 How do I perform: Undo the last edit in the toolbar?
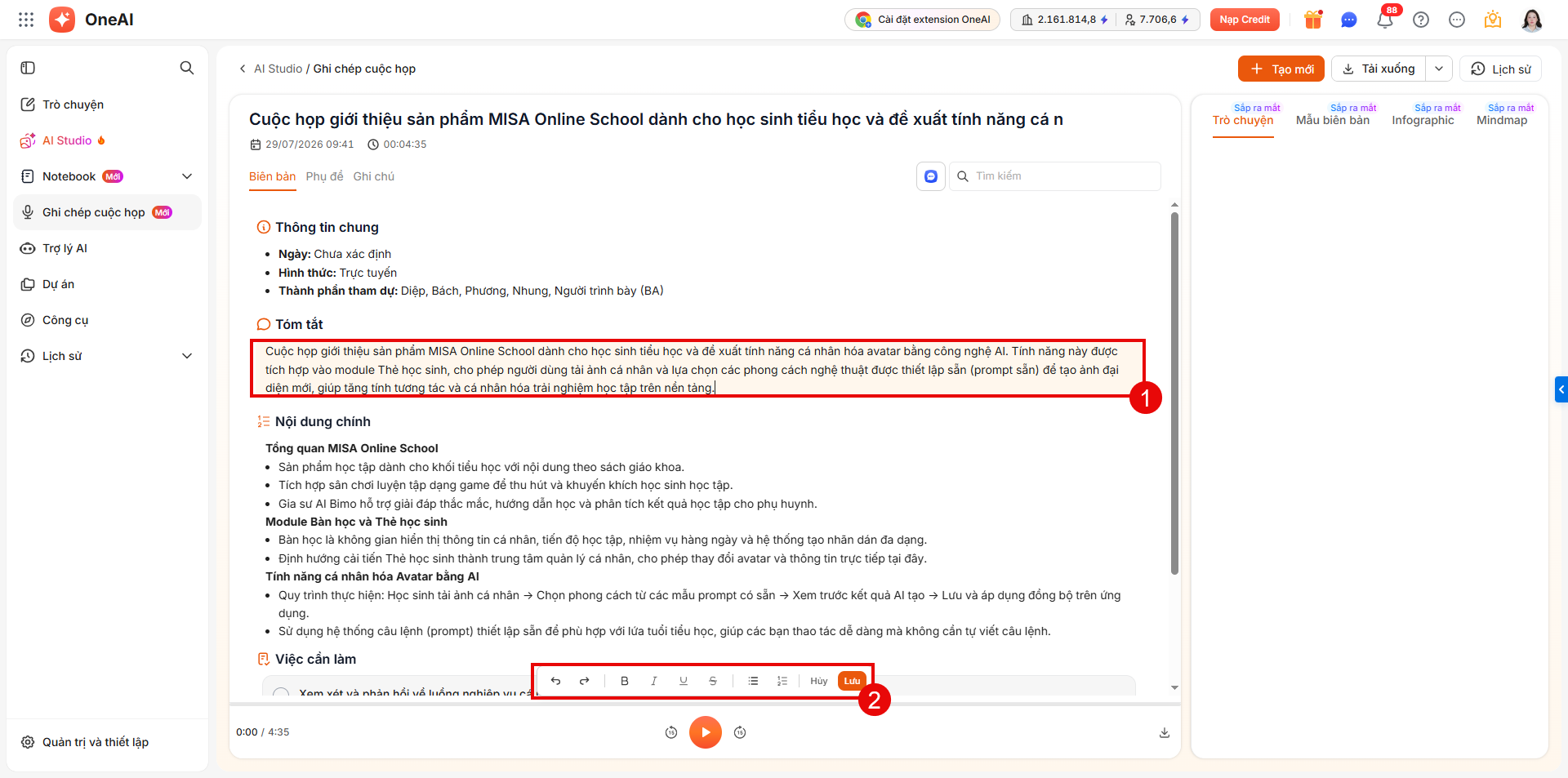click(x=555, y=681)
